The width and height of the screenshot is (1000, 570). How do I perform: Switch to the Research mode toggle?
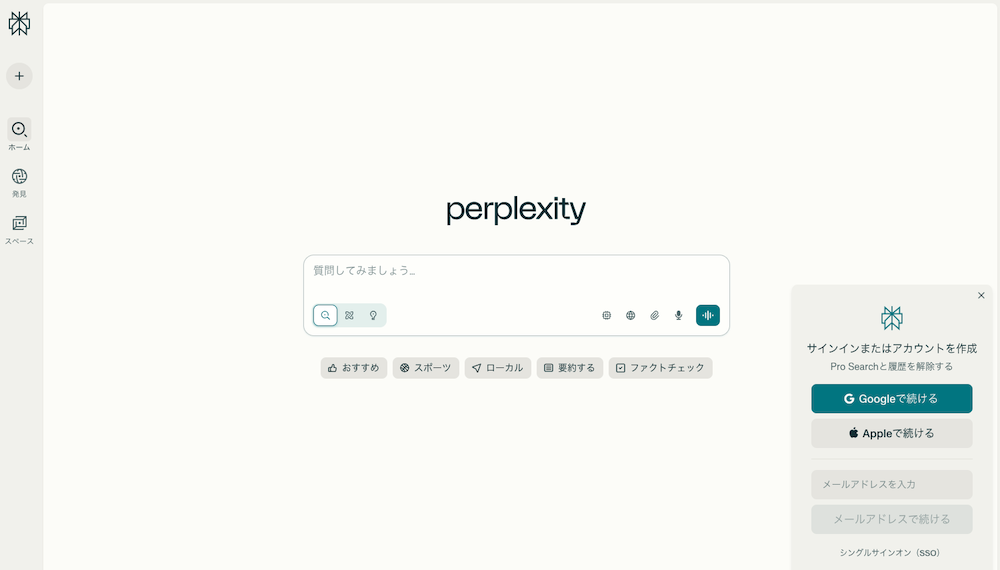(349, 315)
